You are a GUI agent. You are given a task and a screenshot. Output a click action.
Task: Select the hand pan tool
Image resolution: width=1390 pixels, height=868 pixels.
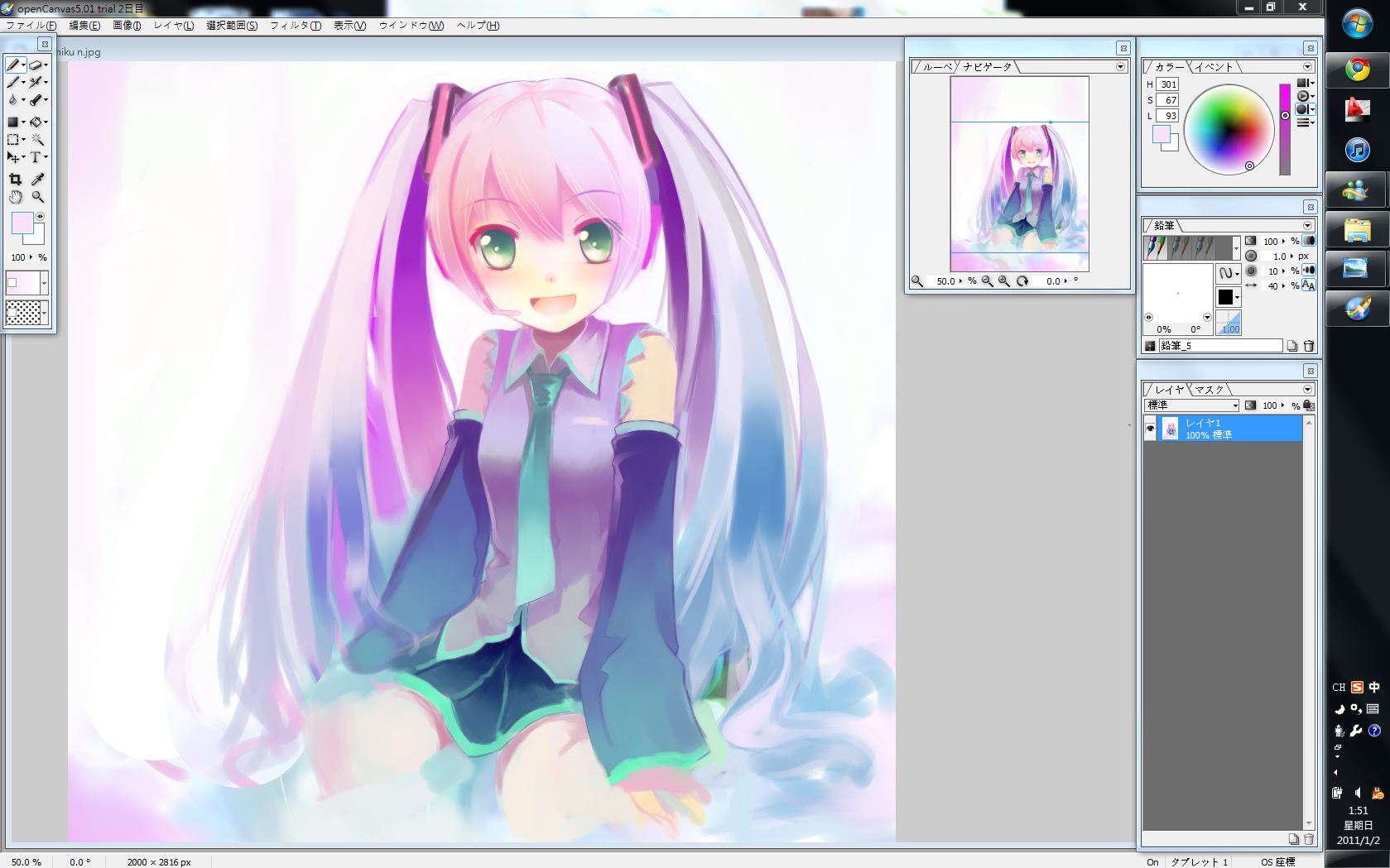(x=15, y=197)
